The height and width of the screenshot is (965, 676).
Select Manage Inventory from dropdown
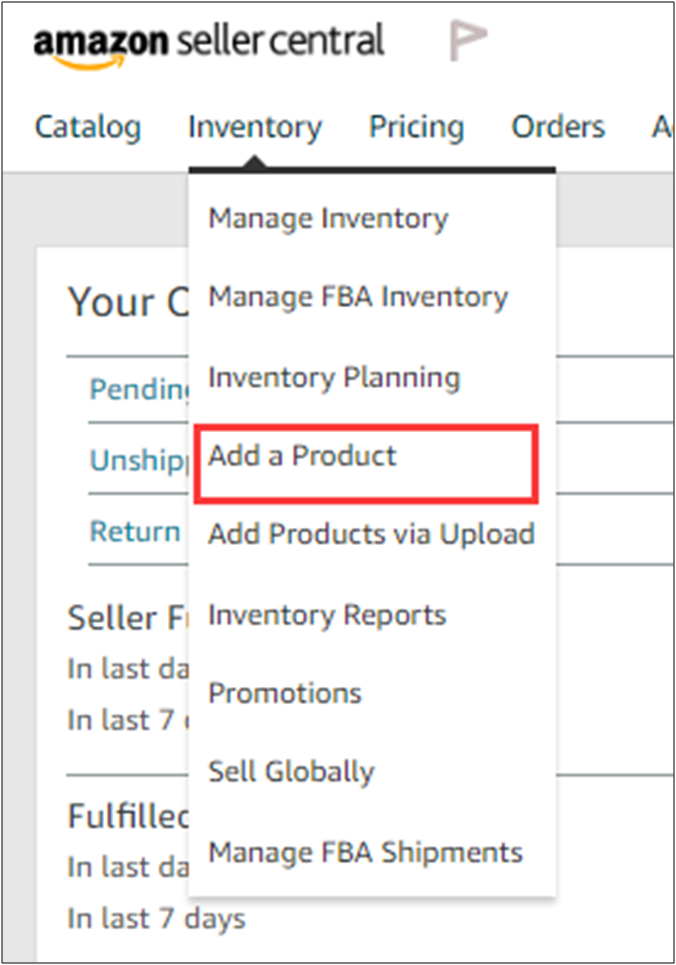click(x=328, y=218)
